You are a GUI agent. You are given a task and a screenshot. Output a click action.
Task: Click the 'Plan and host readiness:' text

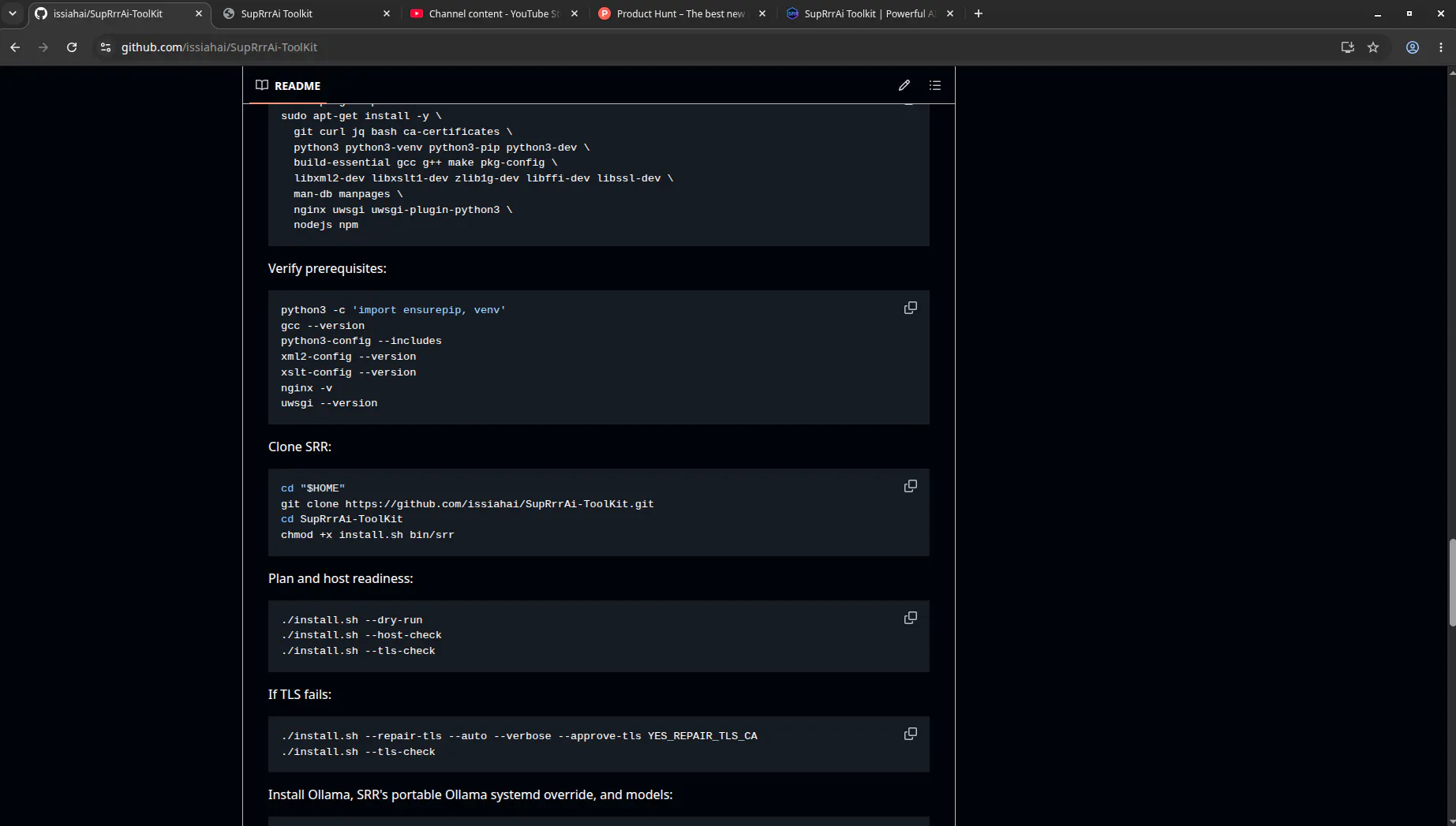(340, 578)
